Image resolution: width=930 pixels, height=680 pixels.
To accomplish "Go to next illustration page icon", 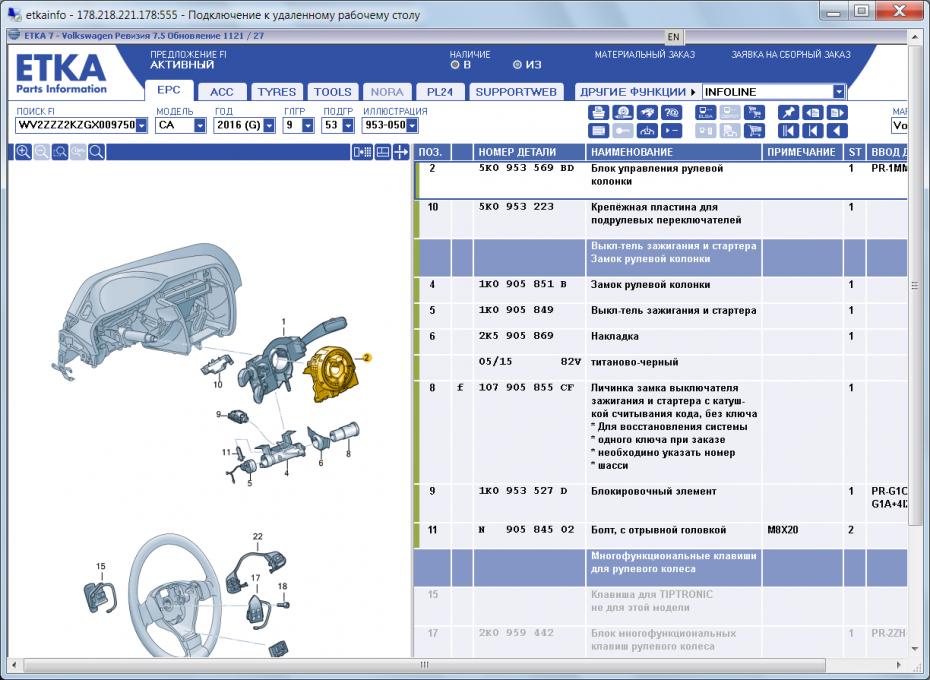I will pyautogui.click(x=836, y=113).
